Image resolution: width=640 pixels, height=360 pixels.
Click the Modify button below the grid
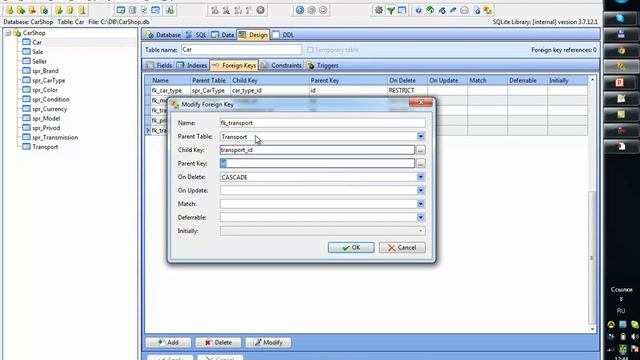coord(268,342)
